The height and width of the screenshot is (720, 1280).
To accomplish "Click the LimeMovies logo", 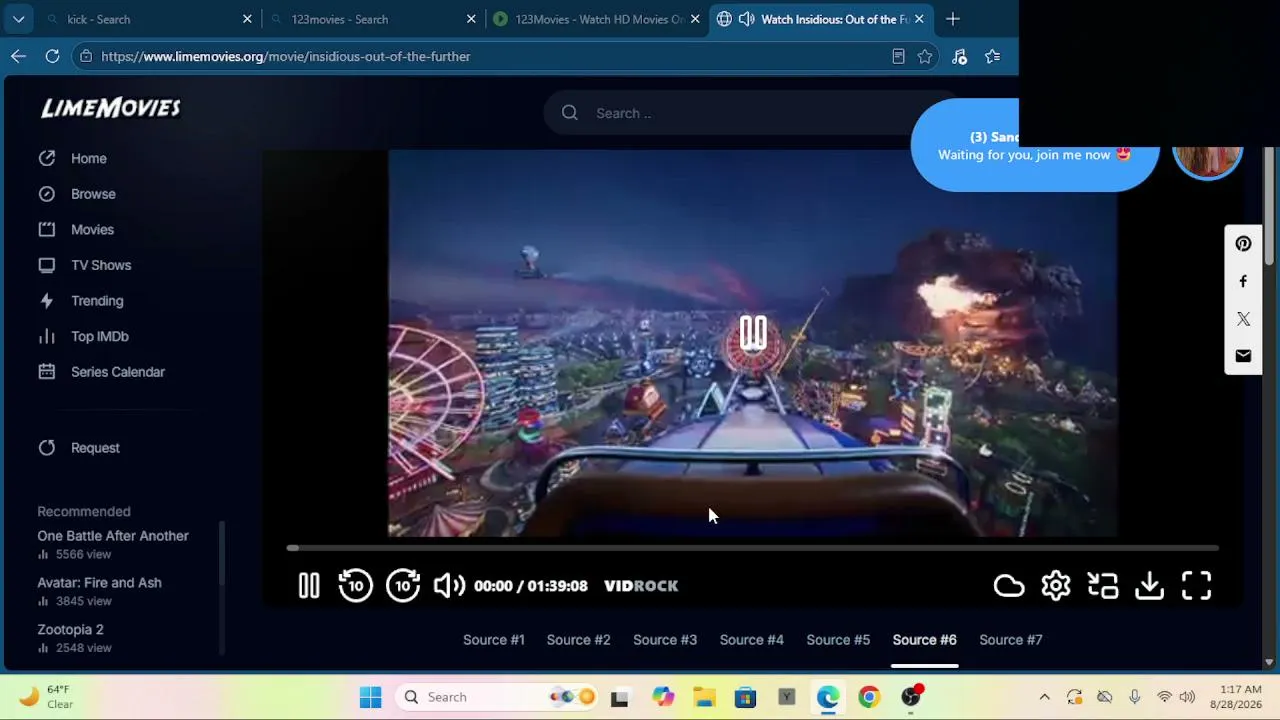I will click(x=111, y=108).
